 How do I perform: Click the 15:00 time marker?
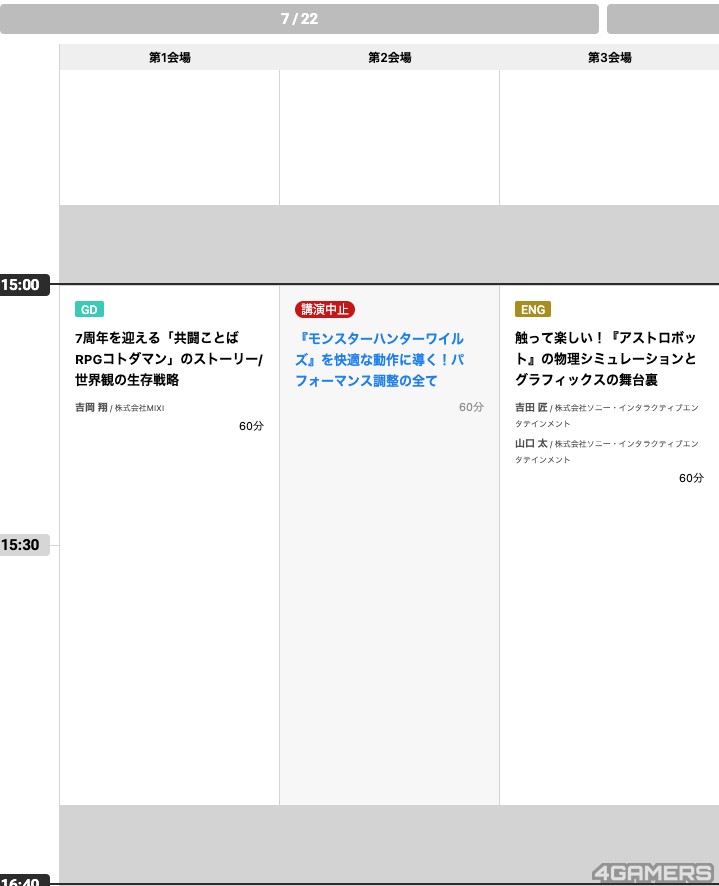[x=24, y=285]
